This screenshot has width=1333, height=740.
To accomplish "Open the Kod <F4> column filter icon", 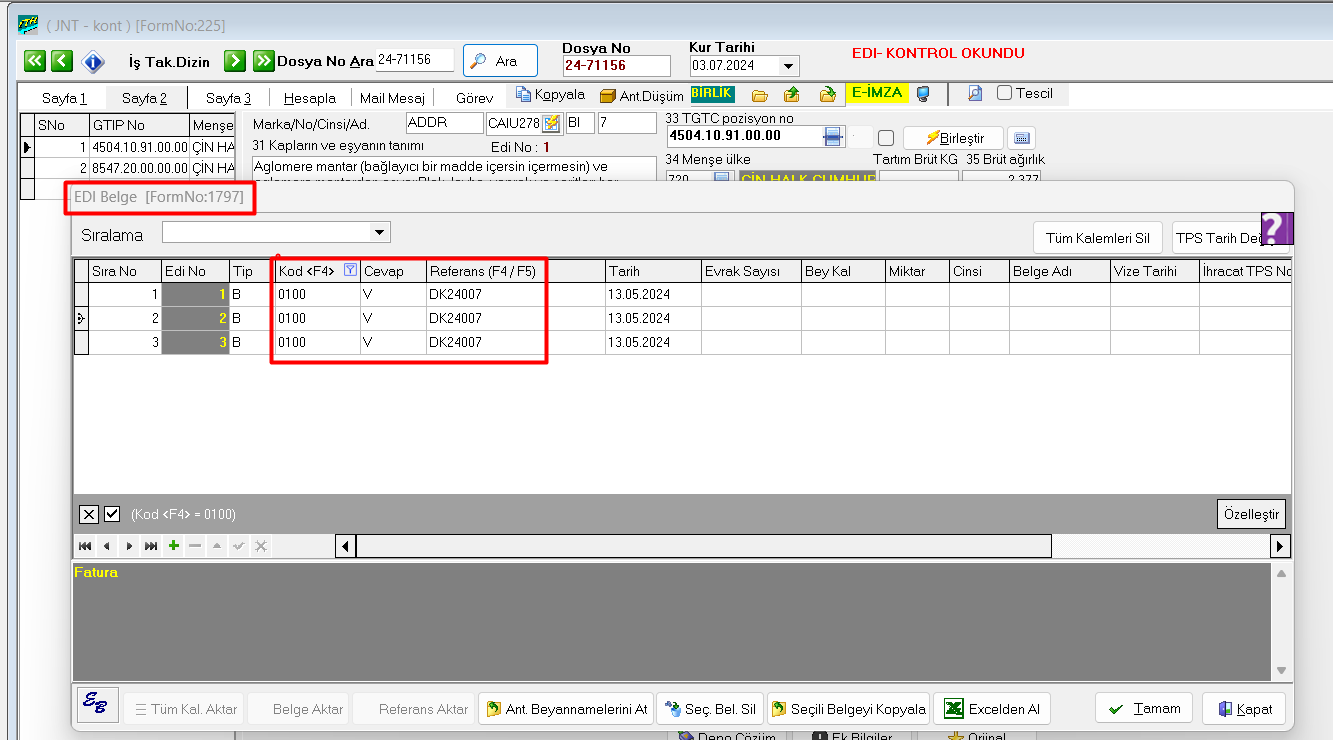I will (x=350, y=270).
